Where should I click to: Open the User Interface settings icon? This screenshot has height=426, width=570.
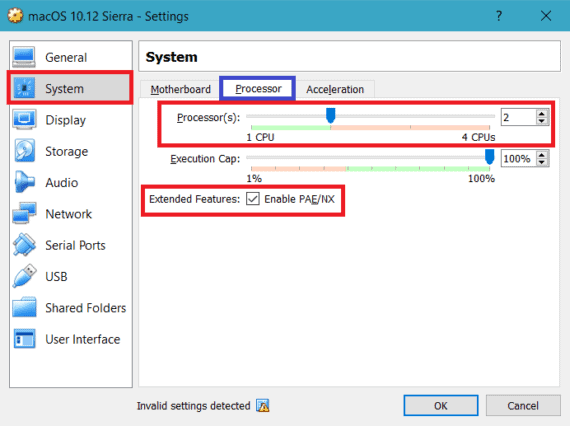tap(24, 339)
